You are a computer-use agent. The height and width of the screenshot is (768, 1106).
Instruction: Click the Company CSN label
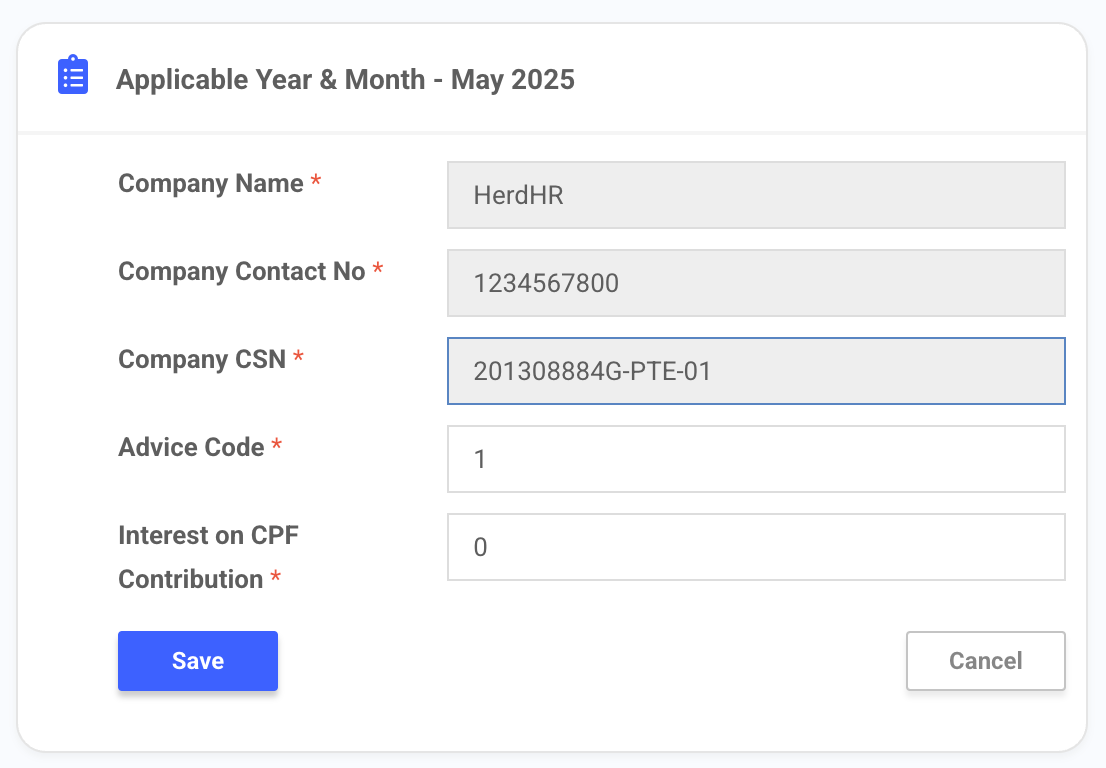[202, 359]
